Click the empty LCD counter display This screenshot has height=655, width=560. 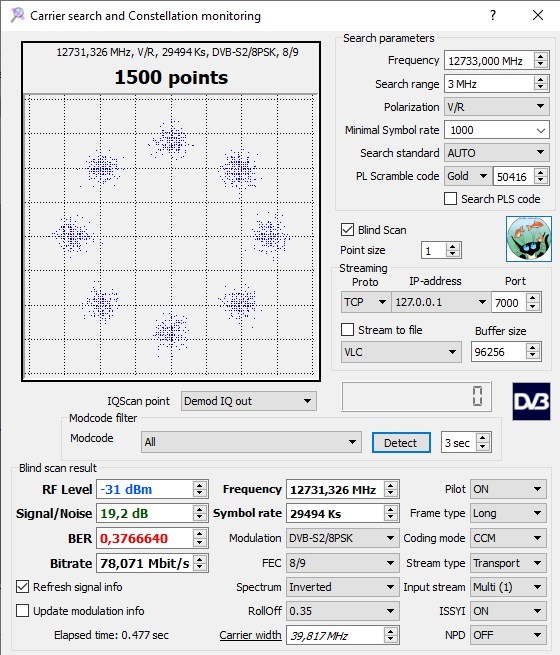tap(416, 396)
